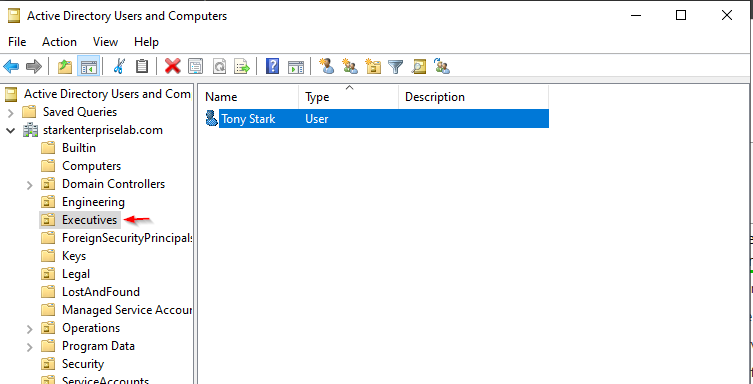Expand the Domain Controllers OU

click(x=30, y=185)
